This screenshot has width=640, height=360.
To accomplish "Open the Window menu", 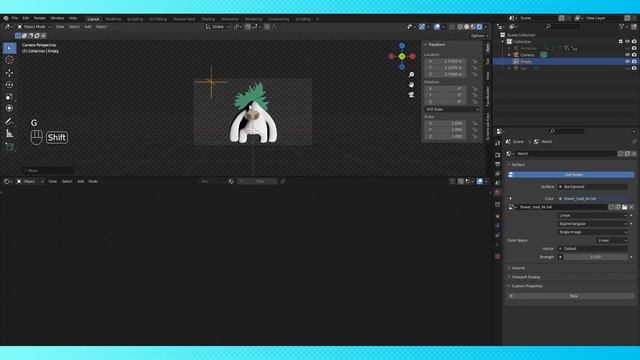I will pyautogui.click(x=57, y=18).
